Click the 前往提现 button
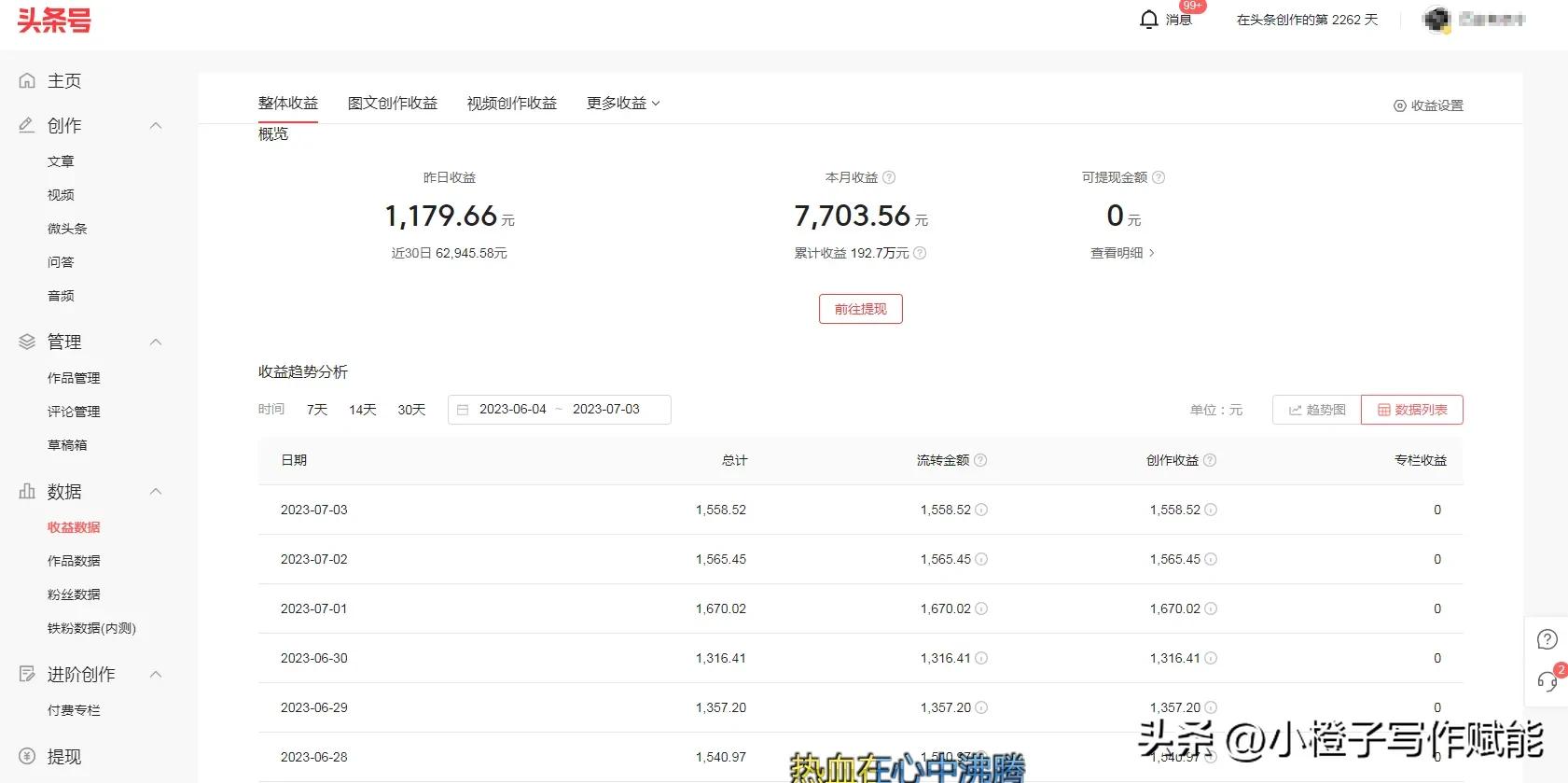Viewport: 1568px width, 783px height. click(x=860, y=309)
